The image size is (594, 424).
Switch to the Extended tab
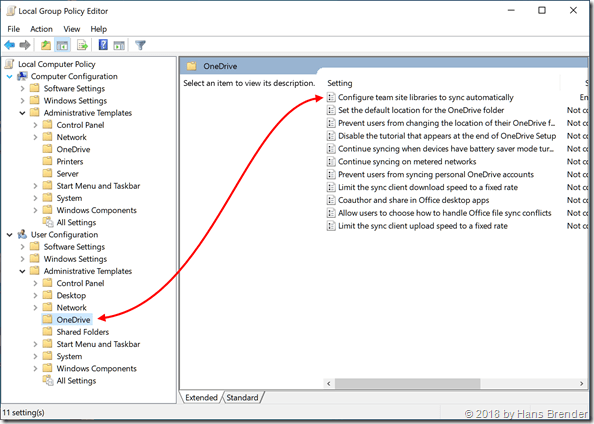(x=201, y=397)
